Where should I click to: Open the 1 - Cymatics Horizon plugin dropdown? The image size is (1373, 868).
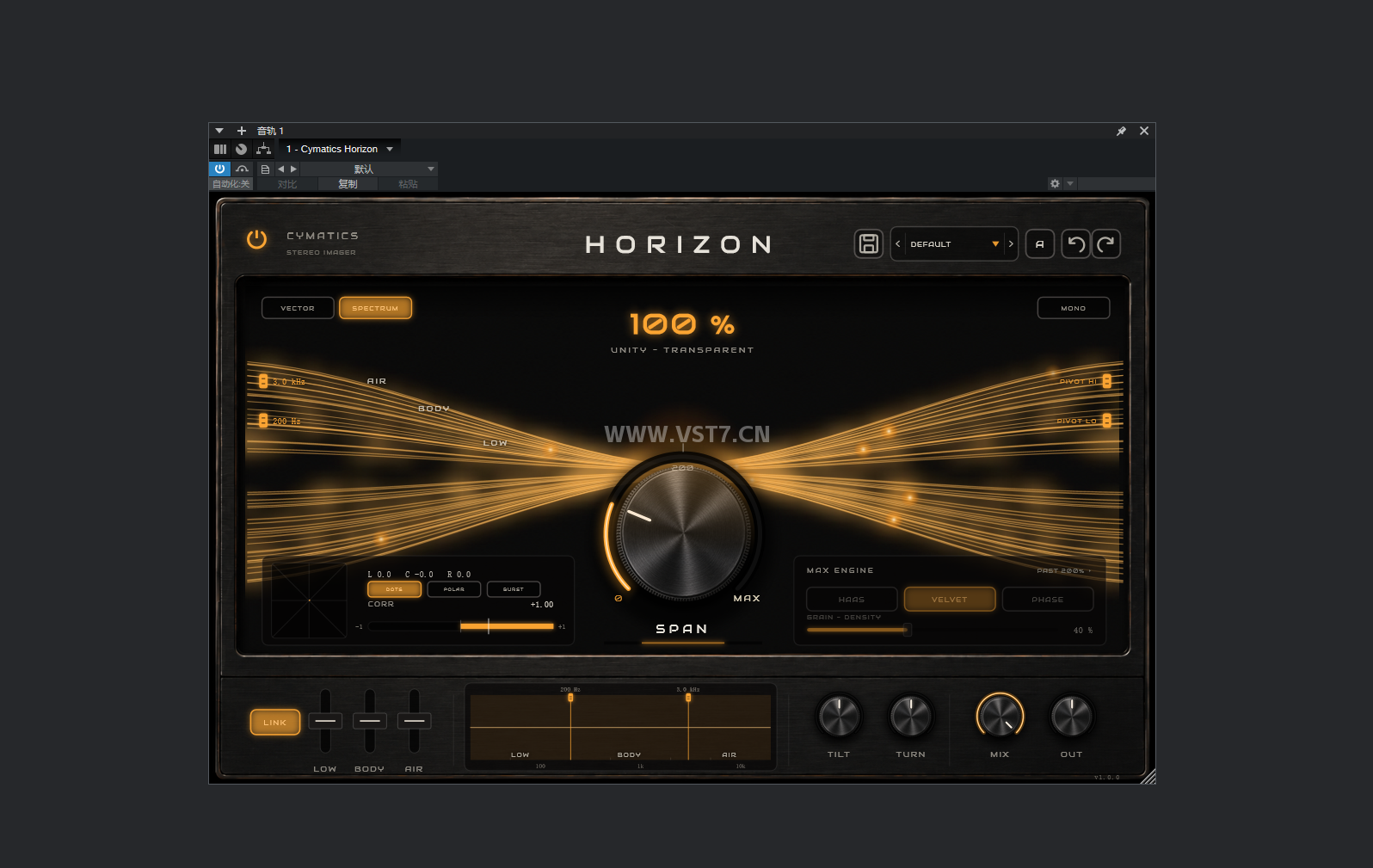tap(339, 149)
